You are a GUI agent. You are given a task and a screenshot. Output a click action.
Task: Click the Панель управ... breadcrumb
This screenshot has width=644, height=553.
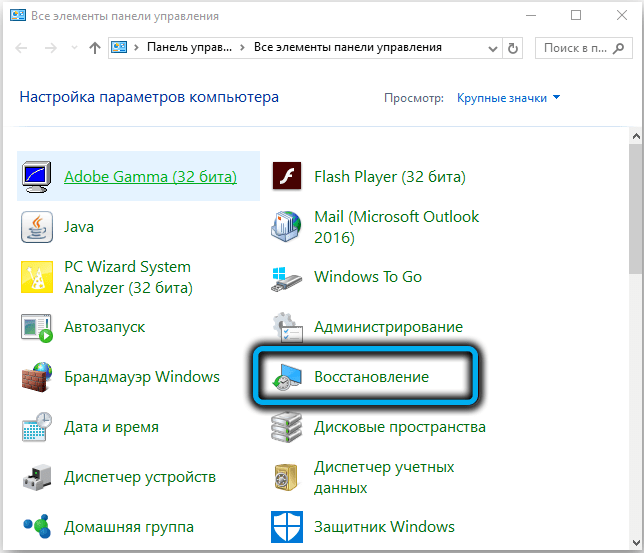(x=189, y=47)
